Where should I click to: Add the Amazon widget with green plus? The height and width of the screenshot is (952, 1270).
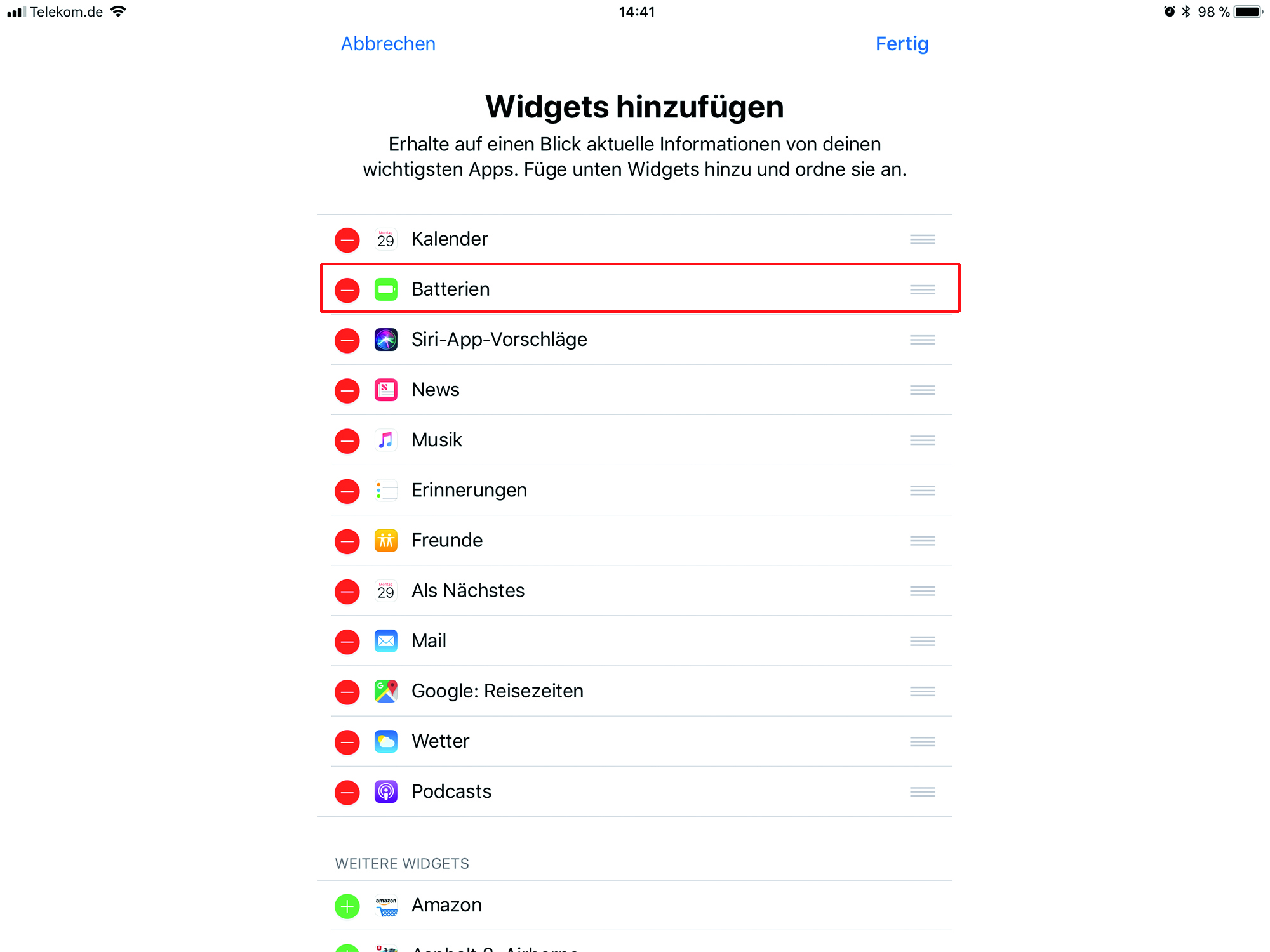point(347,906)
